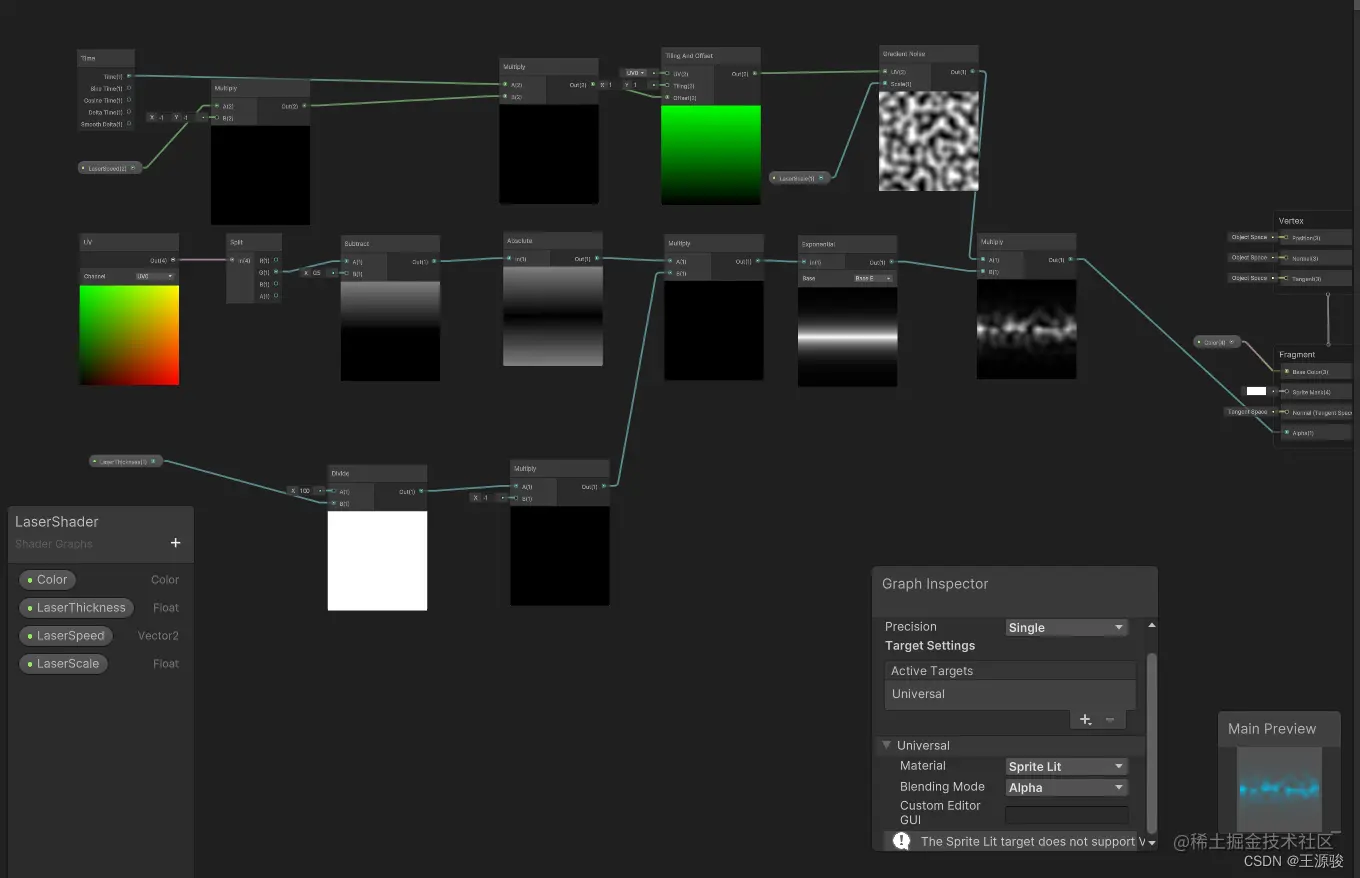Viewport: 1360px width, 878px height.
Task: Select Universal in the Active Targets list
Action: coord(1009,694)
